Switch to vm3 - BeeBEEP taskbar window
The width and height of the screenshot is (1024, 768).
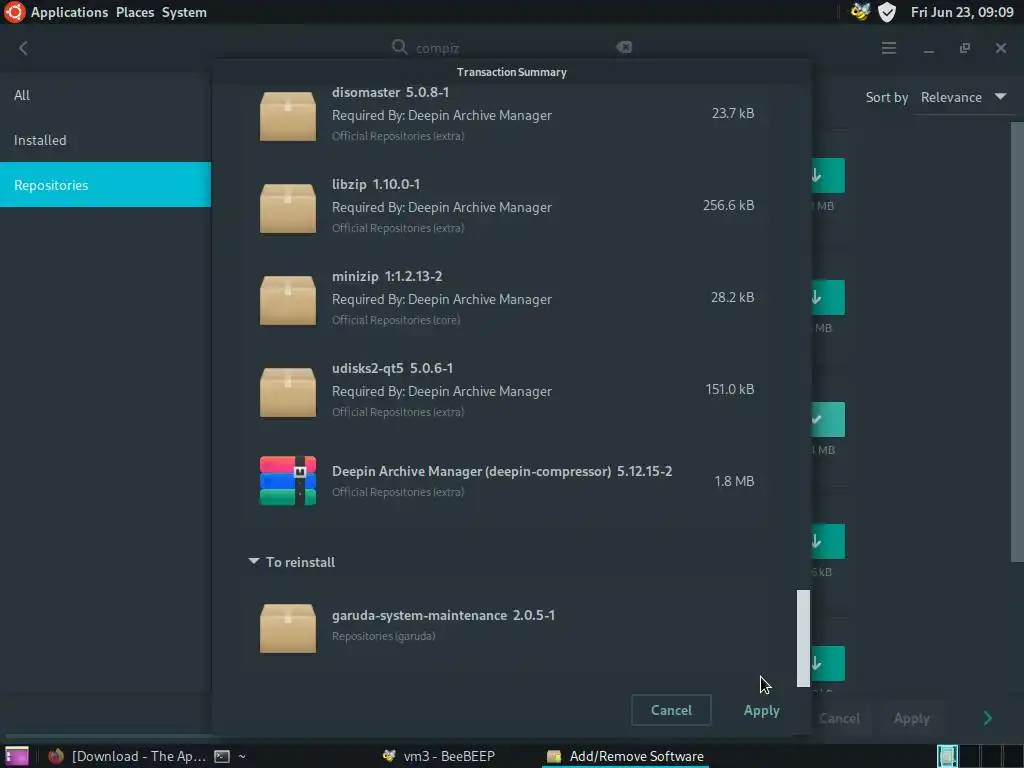pos(440,756)
